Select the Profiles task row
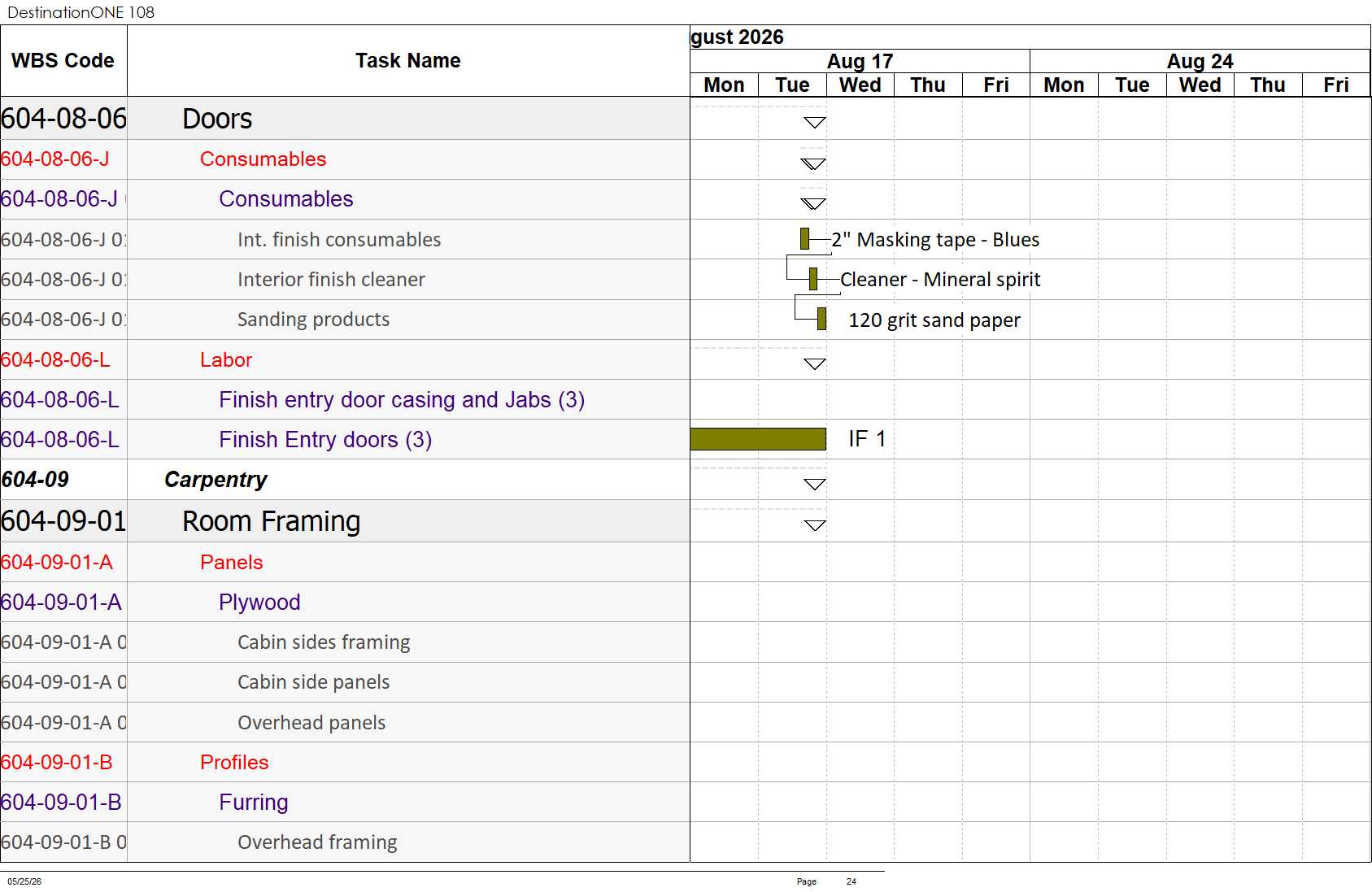This screenshot has height=892, width=1372. tap(345, 762)
